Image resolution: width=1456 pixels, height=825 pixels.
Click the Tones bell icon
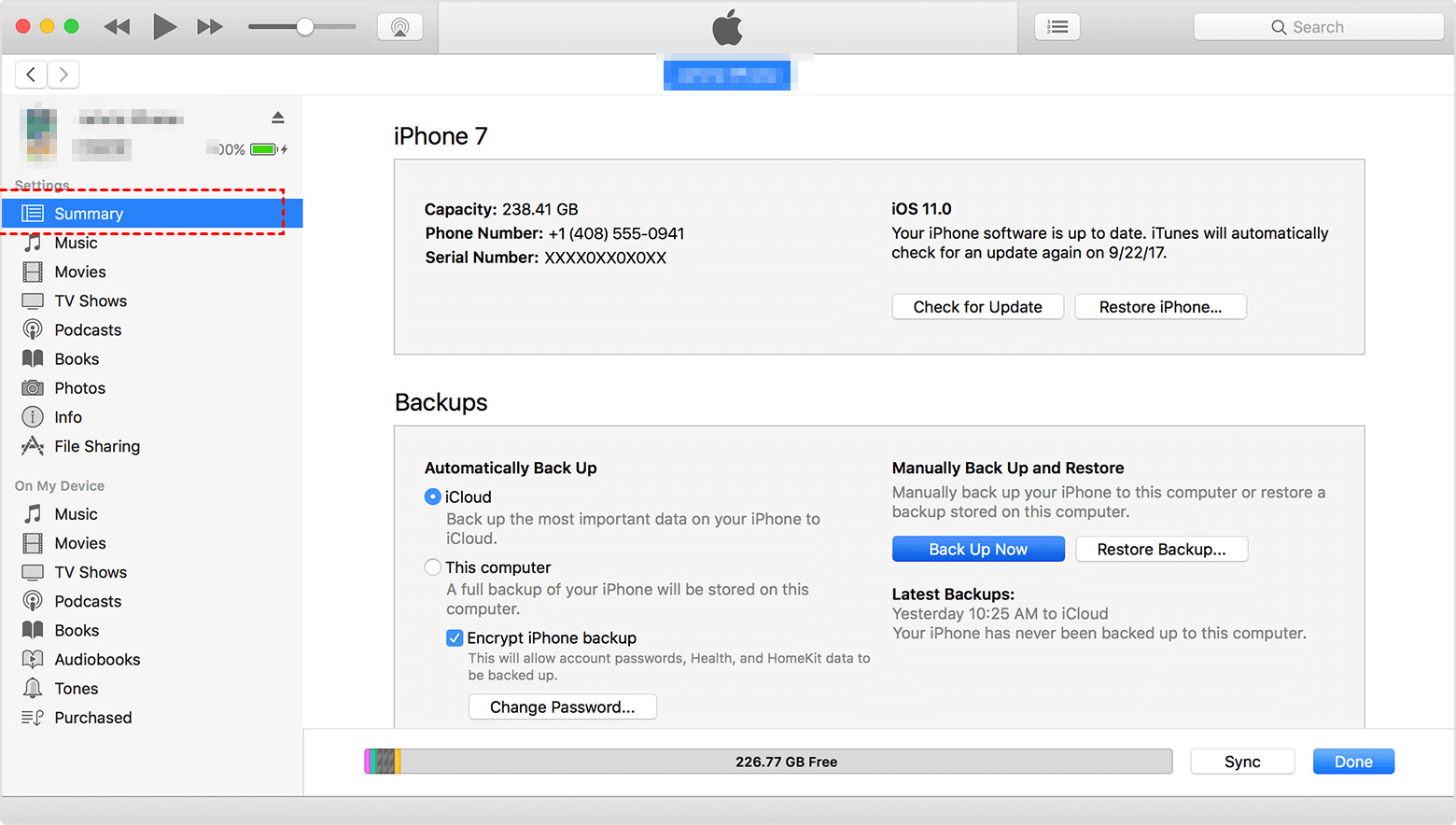tap(33, 688)
